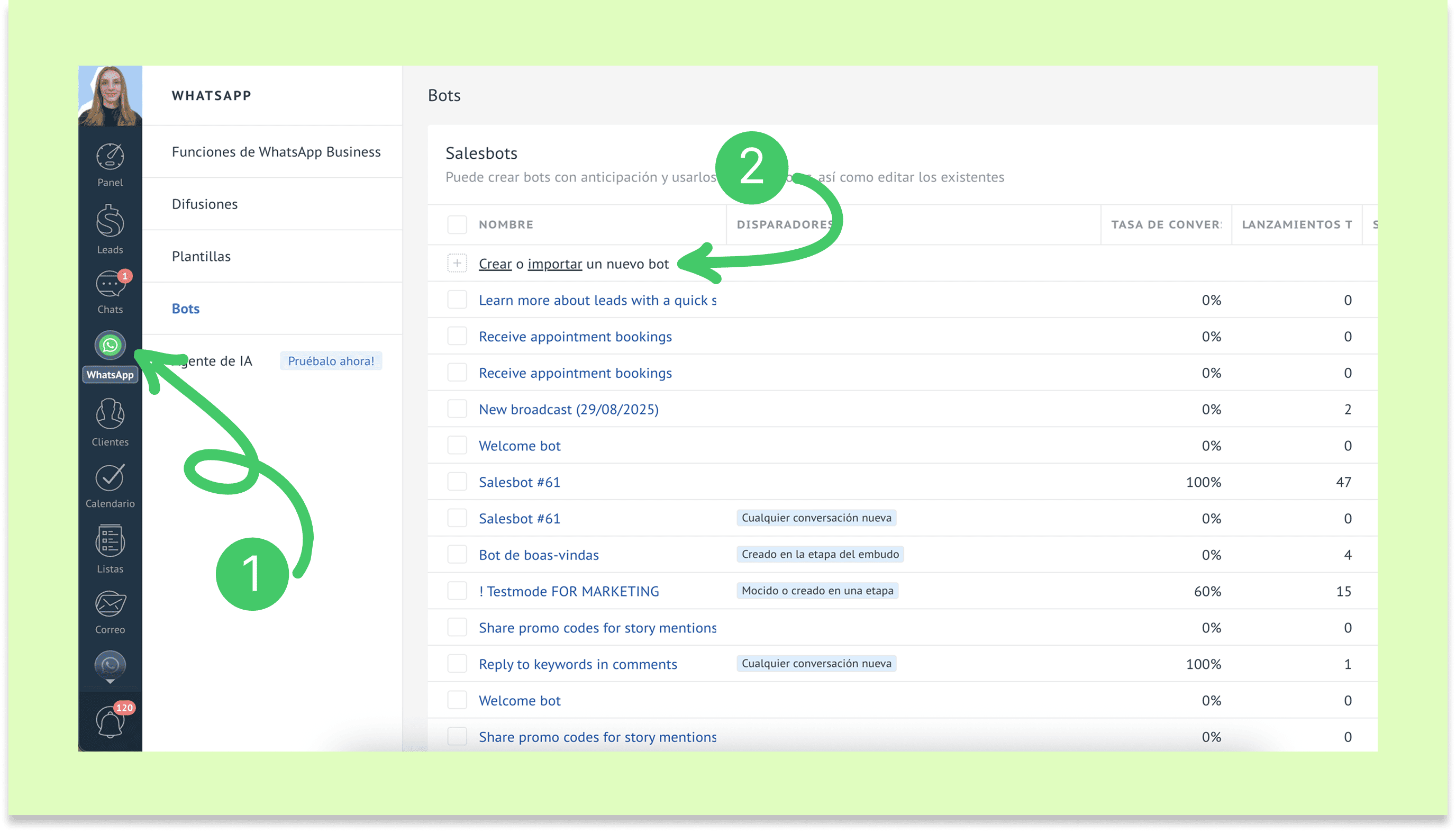Click plus icon to add new bot
Viewport: 1456px width, 832px height.
point(457,264)
